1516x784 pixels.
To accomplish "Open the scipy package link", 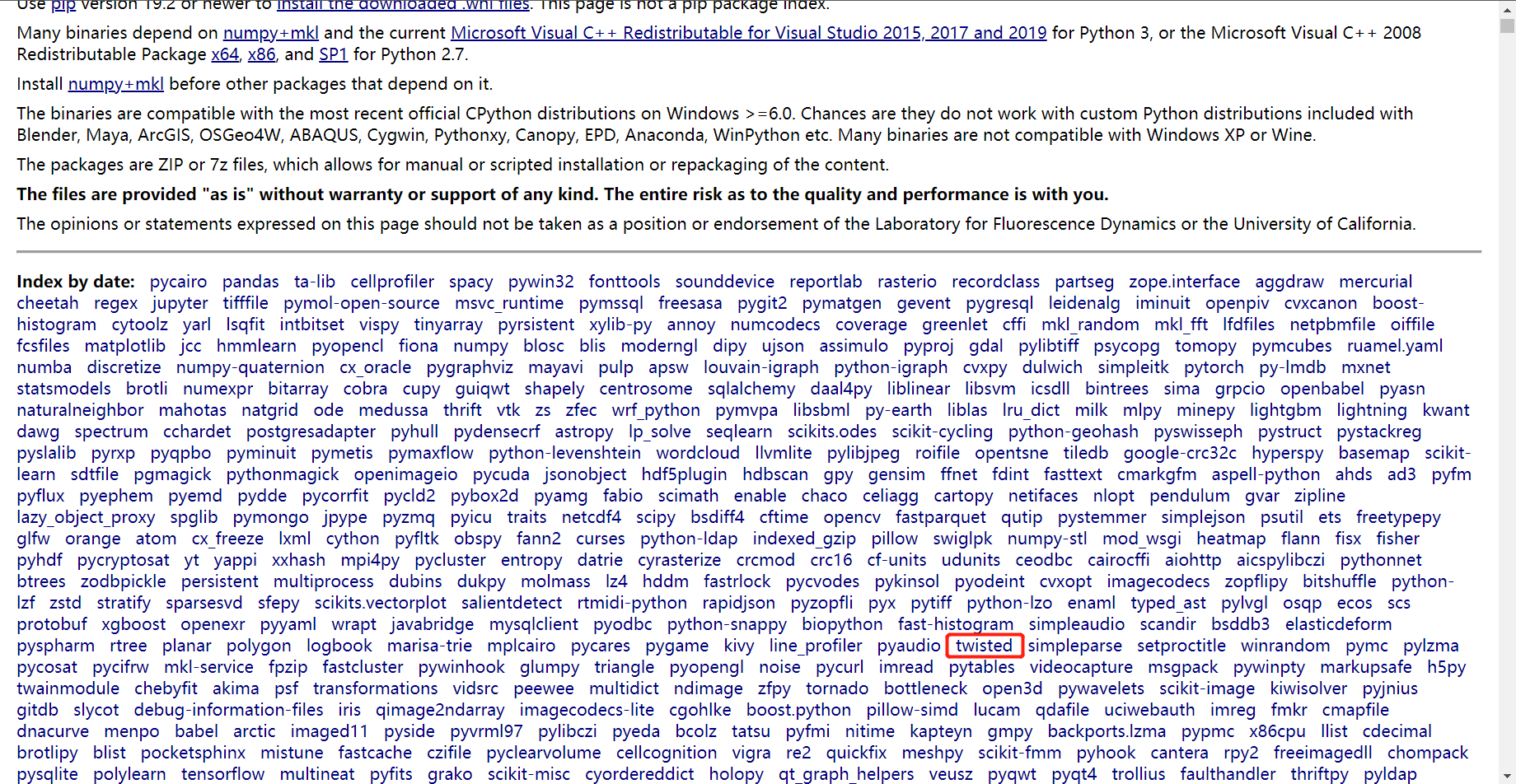I will pos(656,517).
